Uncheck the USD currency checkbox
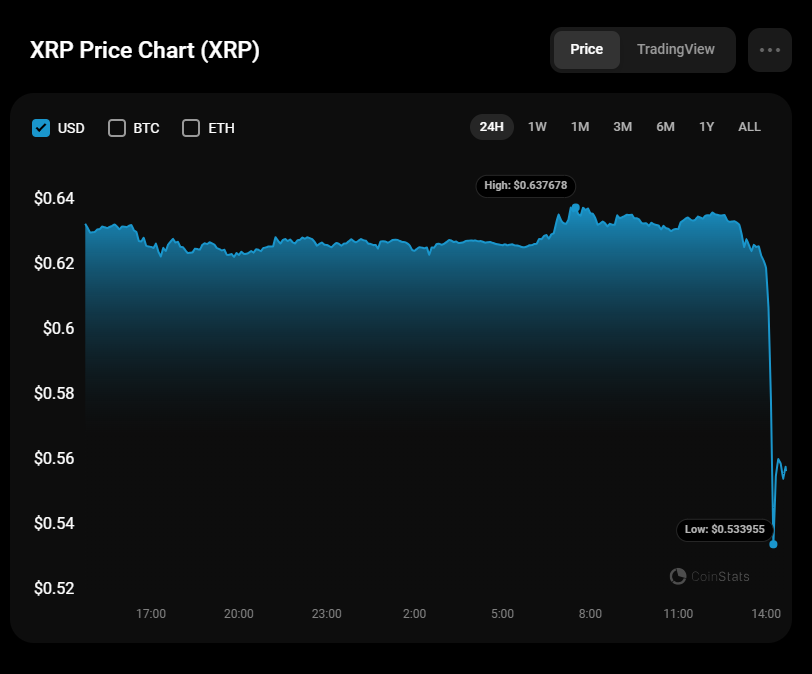 41,128
